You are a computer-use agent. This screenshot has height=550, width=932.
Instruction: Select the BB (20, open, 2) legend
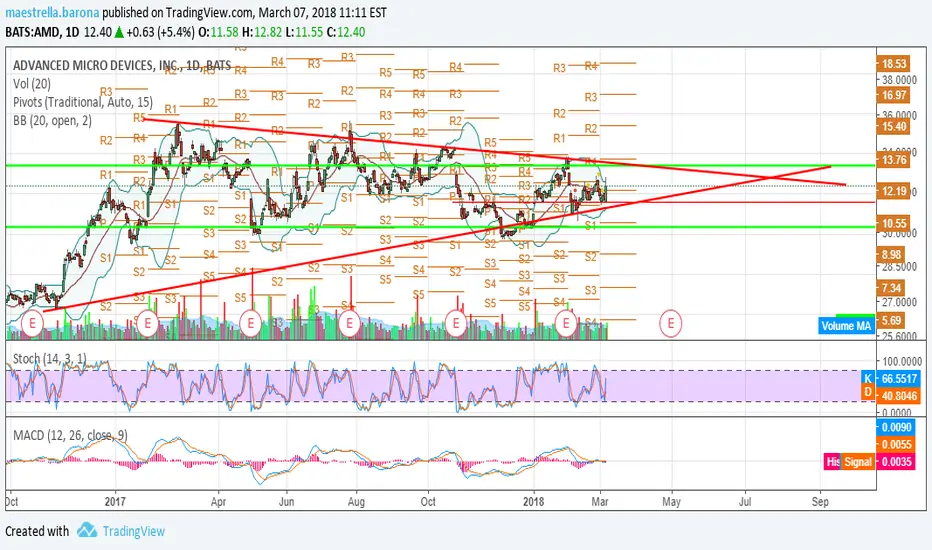click(x=52, y=121)
